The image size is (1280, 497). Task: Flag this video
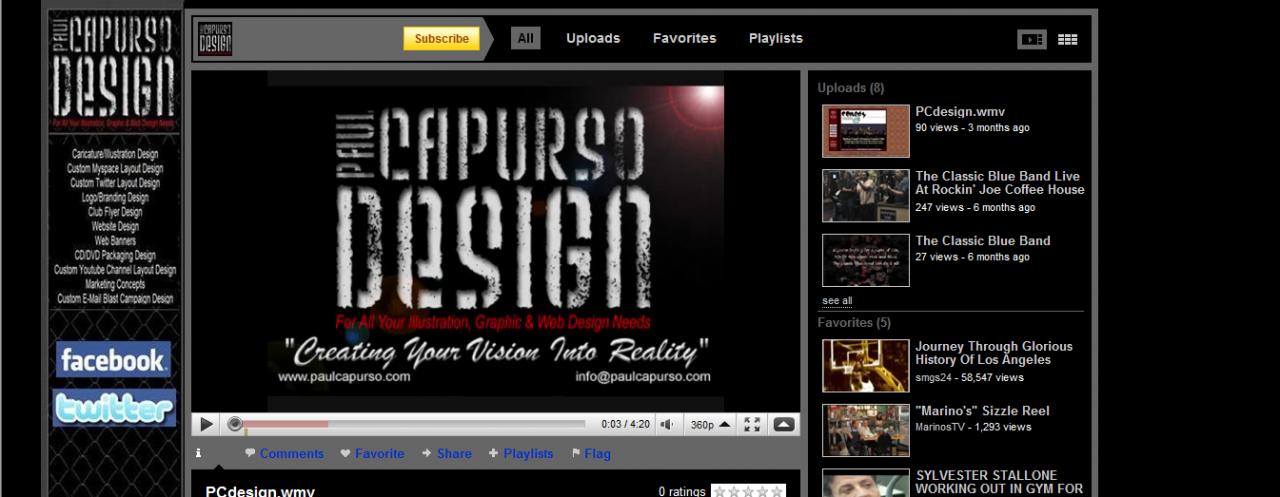point(591,453)
